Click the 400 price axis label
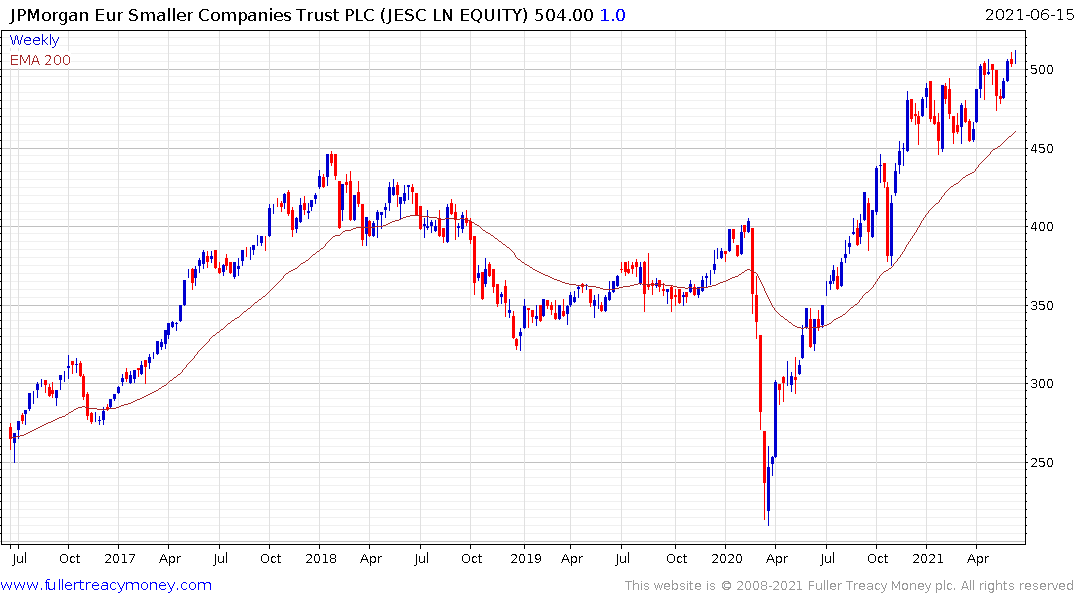This screenshot has width=1075, height=600. (x=1041, y=226)
